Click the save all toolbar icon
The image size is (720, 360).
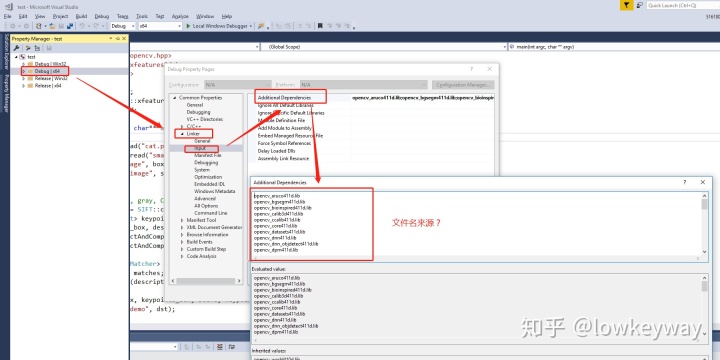click(x=70, y=26)
